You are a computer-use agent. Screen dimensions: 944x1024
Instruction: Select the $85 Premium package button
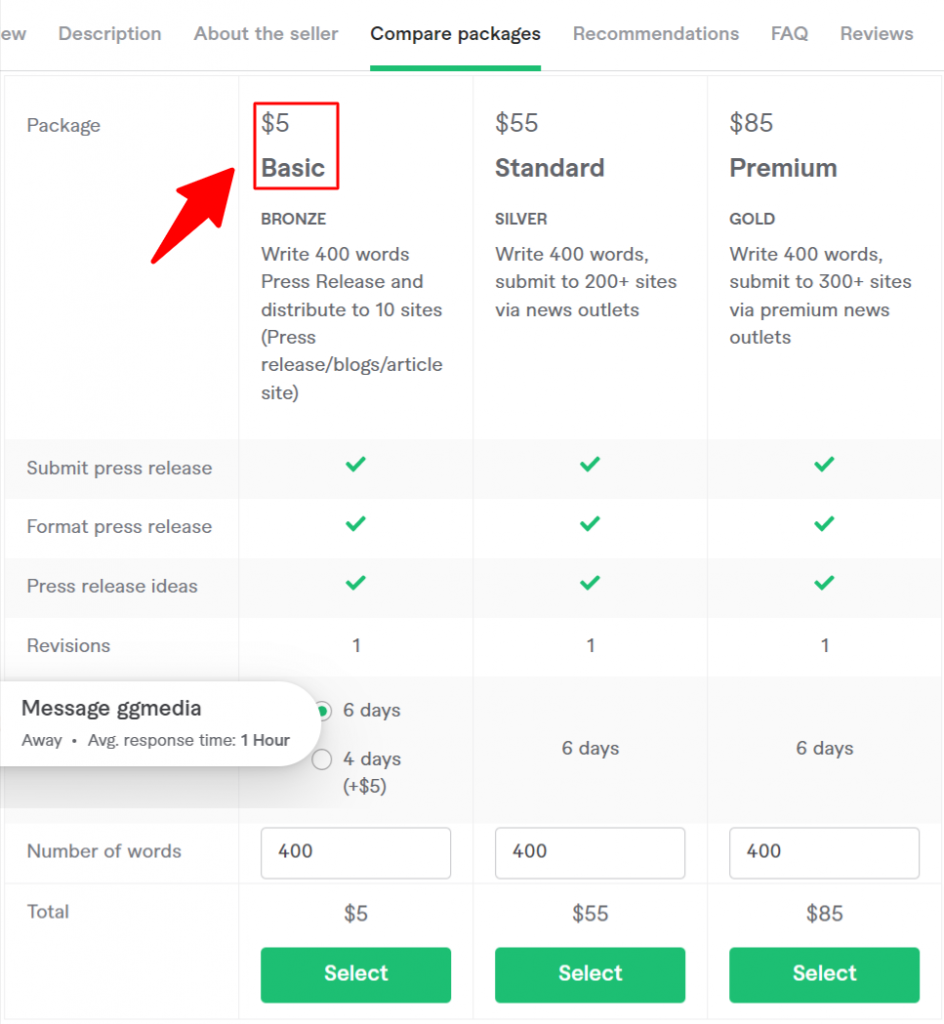(x=825, y=974)
